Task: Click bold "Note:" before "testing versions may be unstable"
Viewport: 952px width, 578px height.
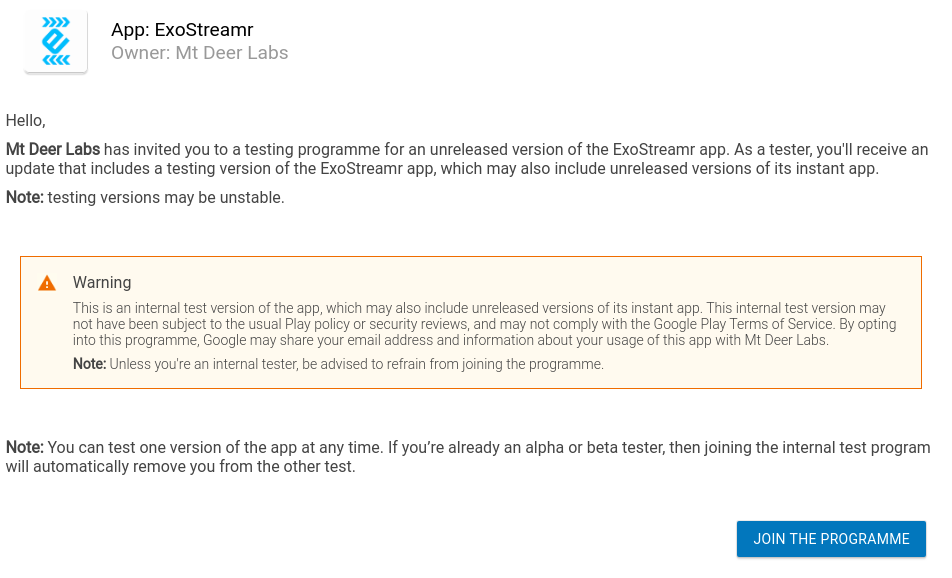Action: [x=25, y=197]
